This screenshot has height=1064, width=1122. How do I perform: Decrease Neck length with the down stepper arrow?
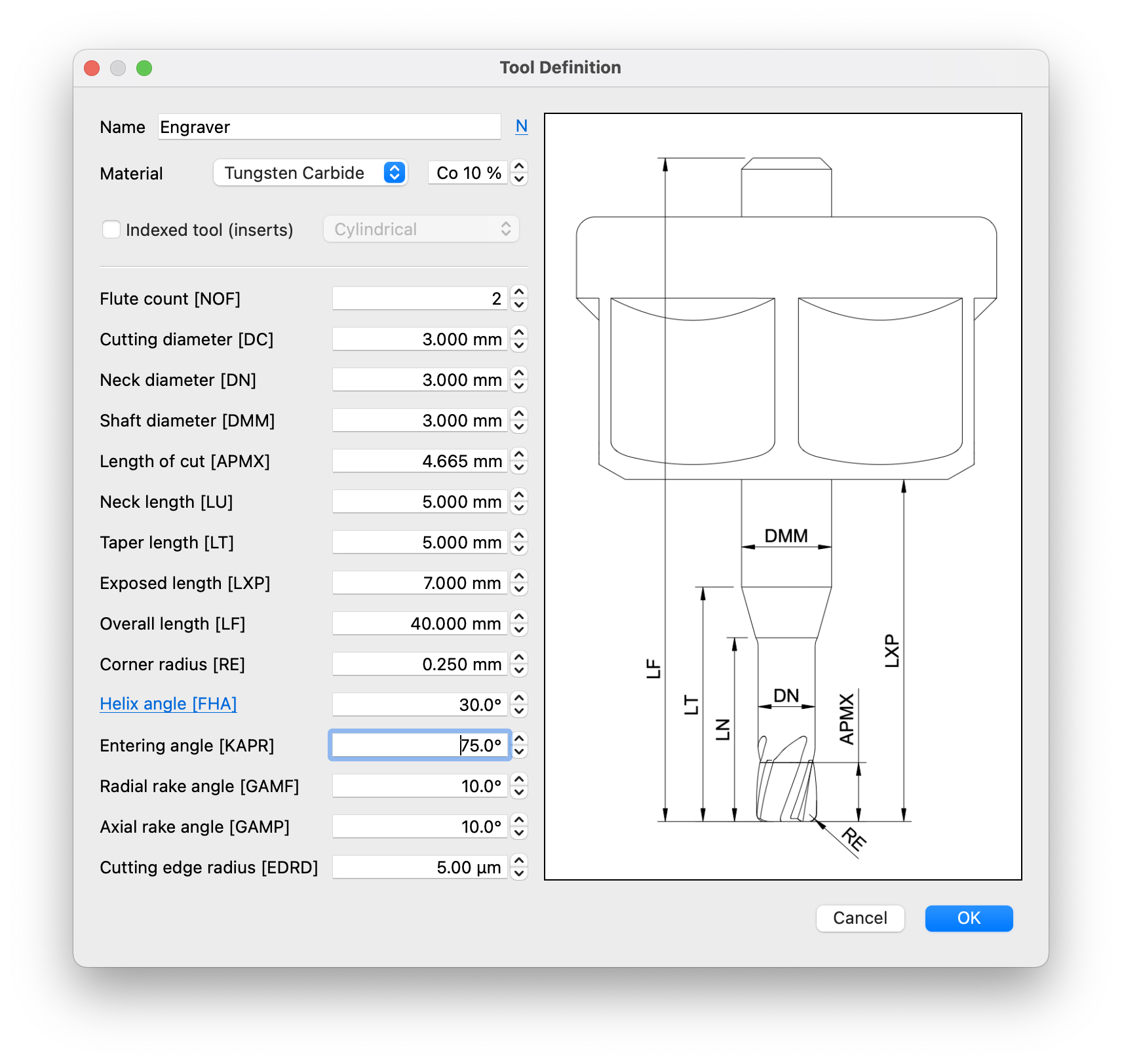pyautogui.click(x=519, y=508)
